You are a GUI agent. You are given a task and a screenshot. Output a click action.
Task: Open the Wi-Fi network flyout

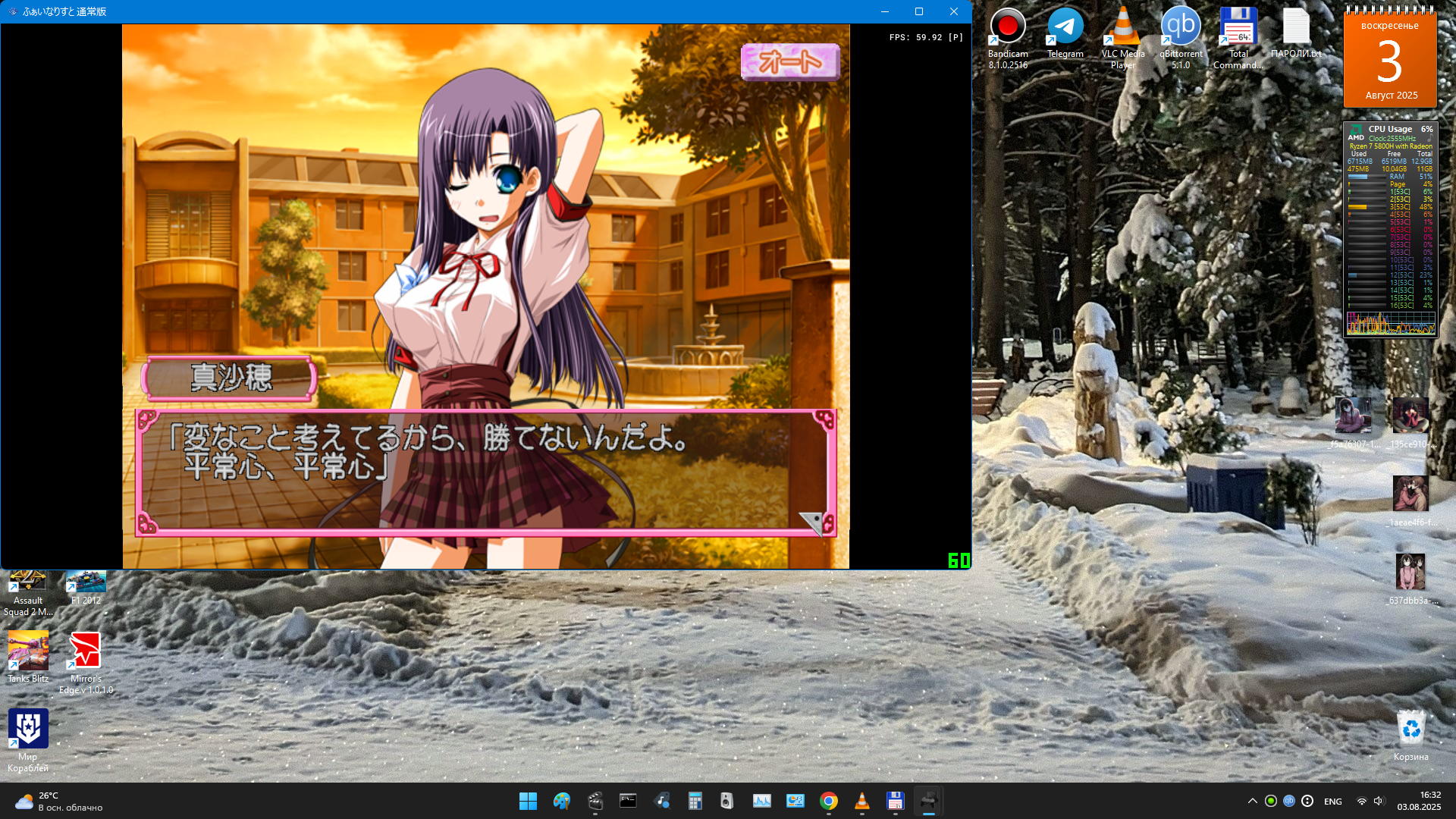click(x=1362, y=801)
